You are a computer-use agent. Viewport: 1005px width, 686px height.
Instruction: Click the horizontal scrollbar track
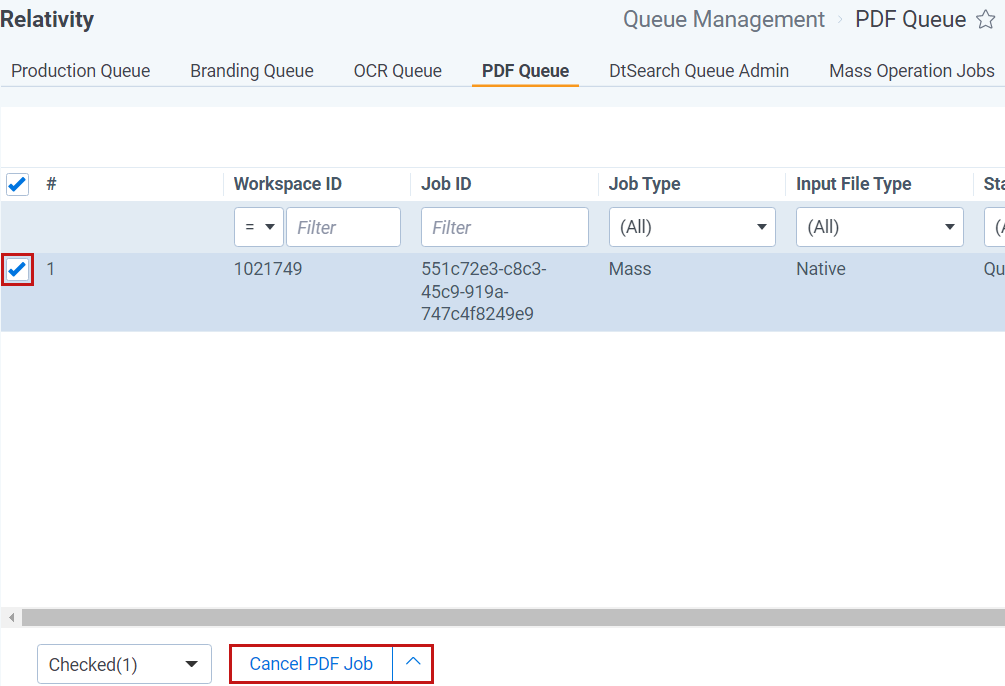(513, 617)
